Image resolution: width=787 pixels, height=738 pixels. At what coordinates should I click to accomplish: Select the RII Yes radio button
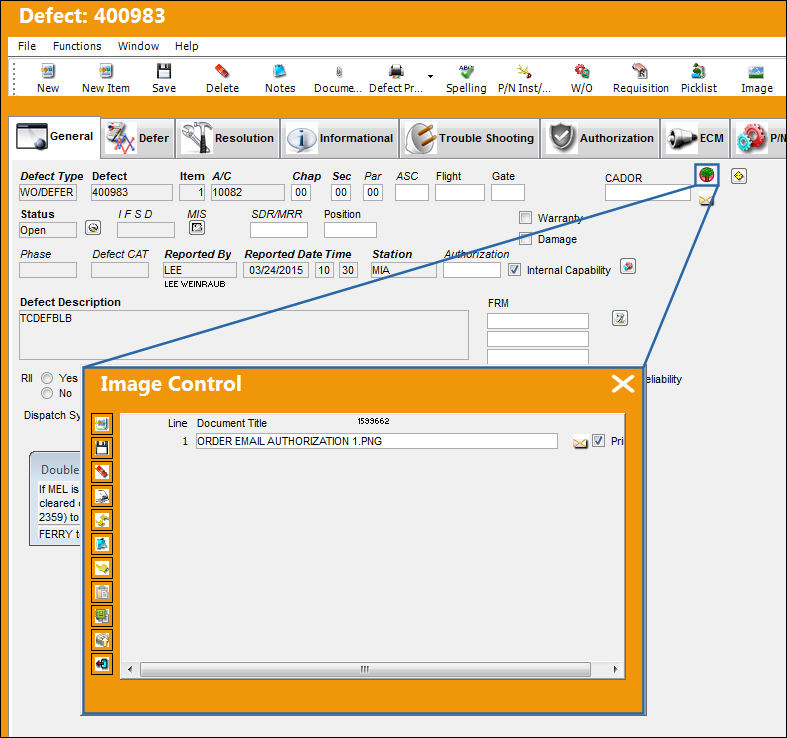pyautogui.click(x=47, y=378)
